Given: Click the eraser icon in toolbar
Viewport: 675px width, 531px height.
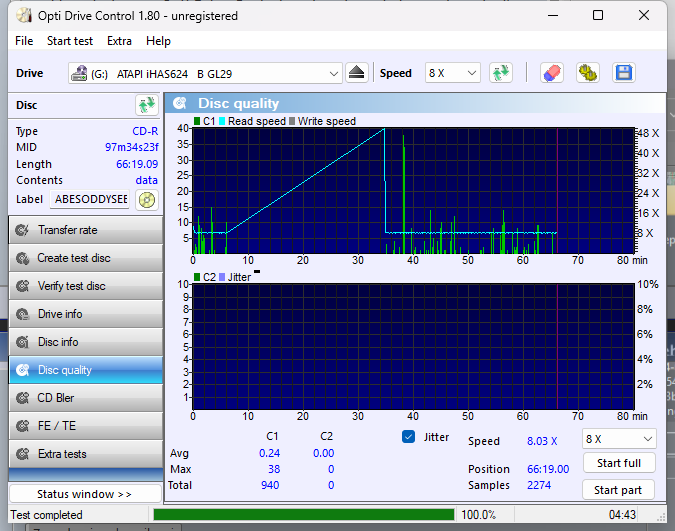Looking at the screenshot, I should click(551, 73).
